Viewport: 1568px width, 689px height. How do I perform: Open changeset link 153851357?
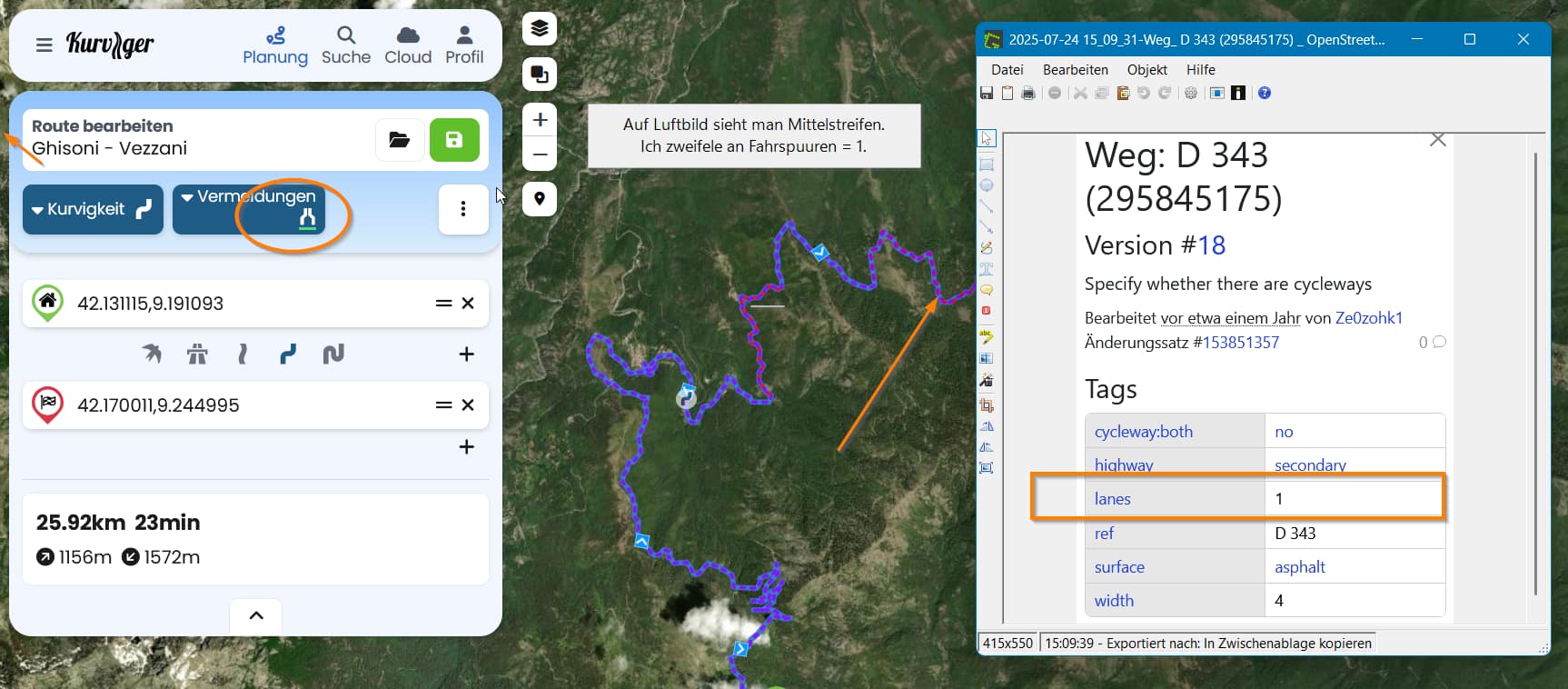click(x=1240, y=343)
